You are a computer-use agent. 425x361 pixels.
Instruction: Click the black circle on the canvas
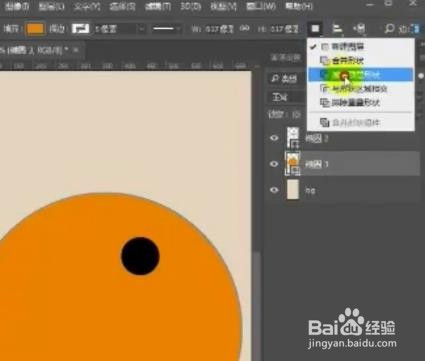(x=140, y=256)
